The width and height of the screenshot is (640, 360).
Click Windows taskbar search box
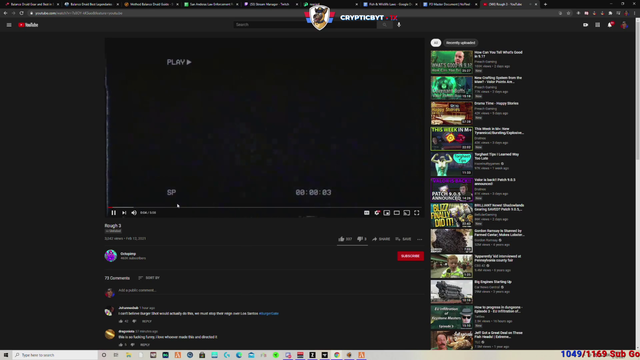click(x=55, y=355)
